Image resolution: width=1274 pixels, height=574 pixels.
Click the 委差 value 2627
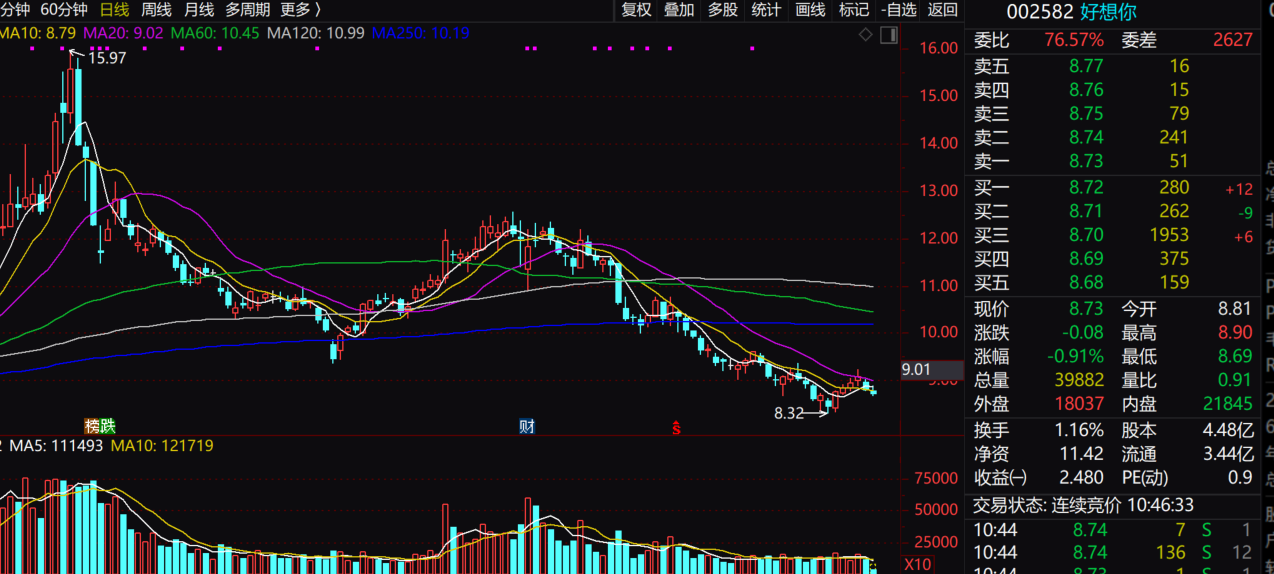(x=1233, y=40)
